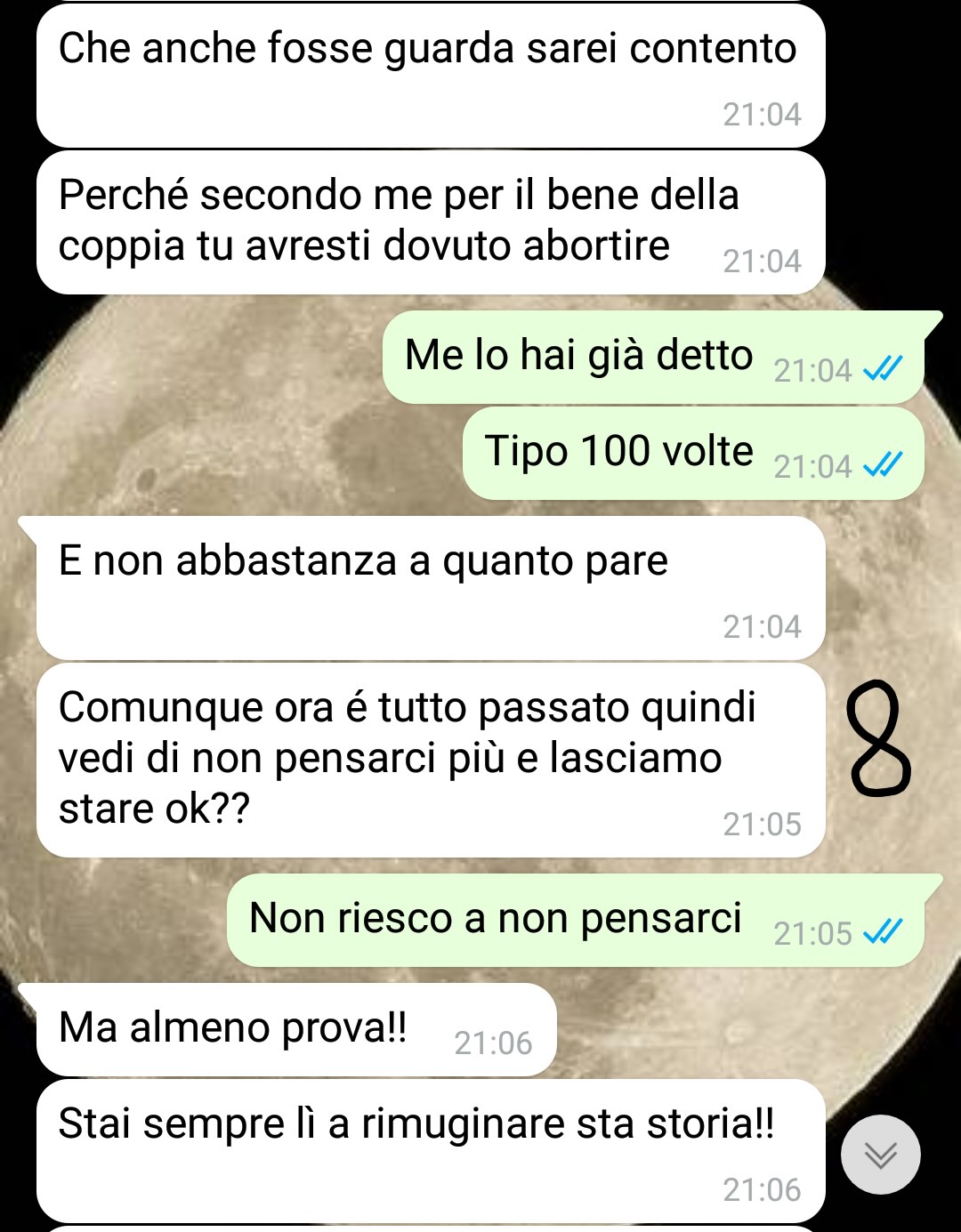The height and width of the screenshot is (1232, 961).
Task: Tap read receipt ticks on 'Tipo 100 volte'
Action: coord(884,464)
